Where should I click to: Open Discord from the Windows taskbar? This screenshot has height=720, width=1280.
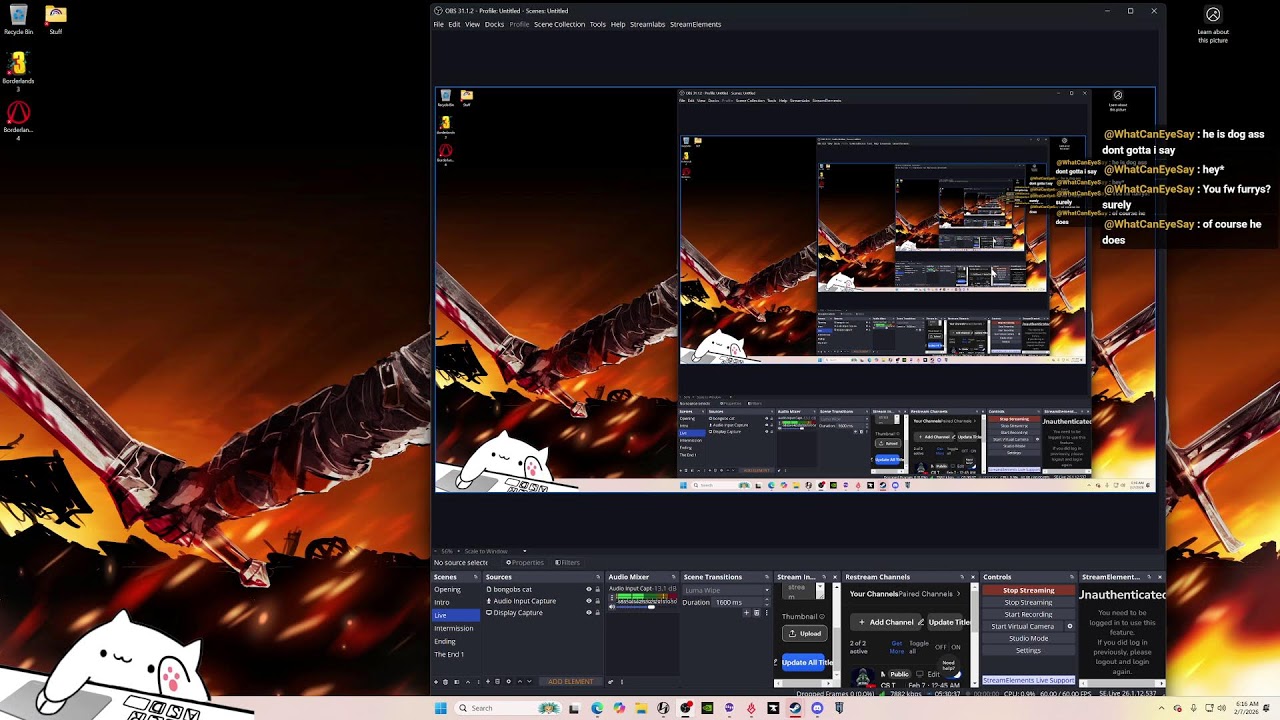[x=817, y=708]
